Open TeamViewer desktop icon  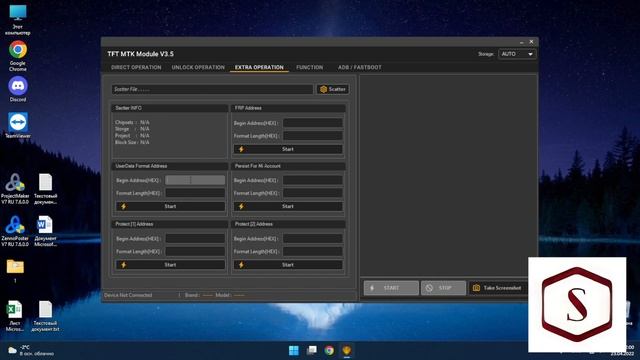point(18,125)
